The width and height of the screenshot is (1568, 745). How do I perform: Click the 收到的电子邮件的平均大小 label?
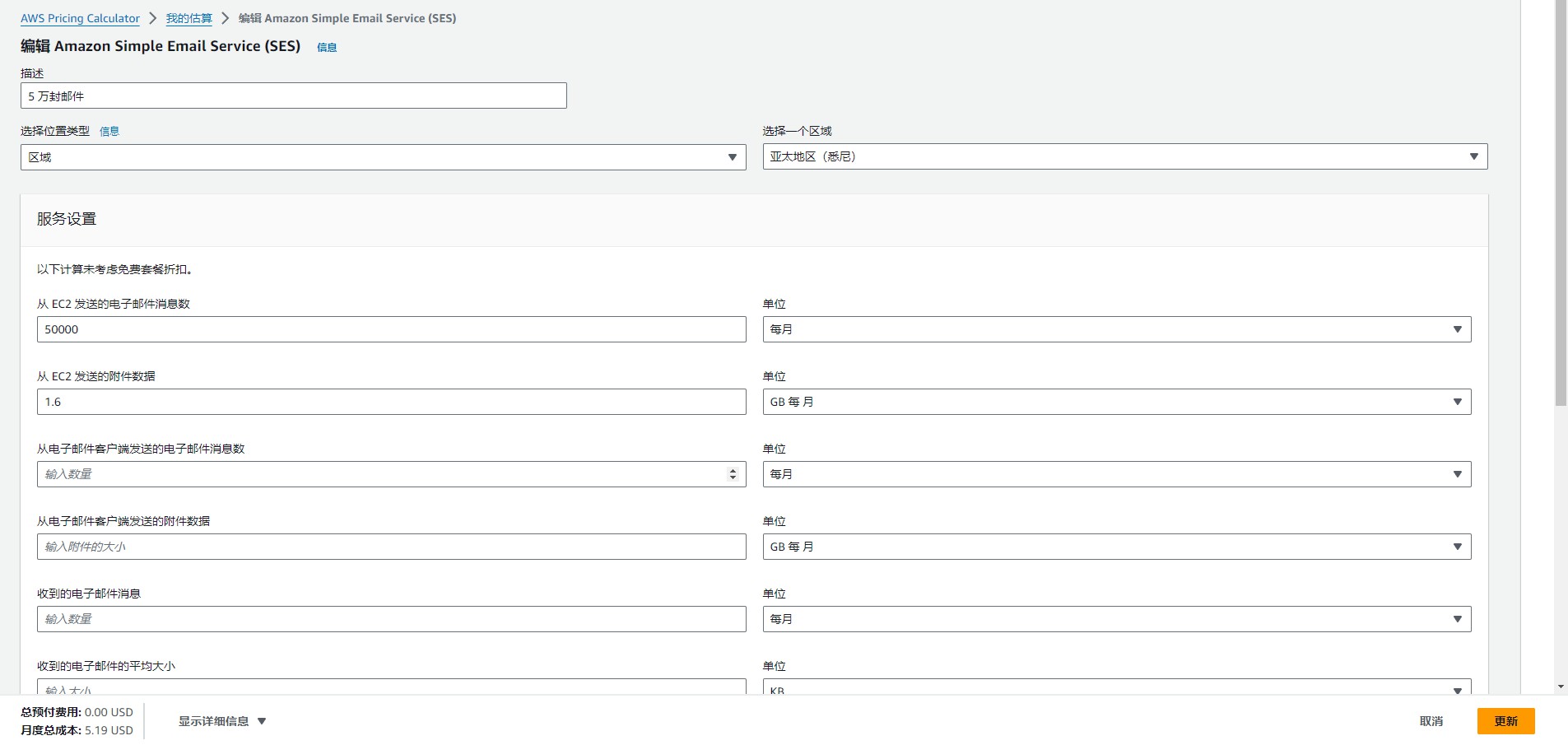coord(106,666)
